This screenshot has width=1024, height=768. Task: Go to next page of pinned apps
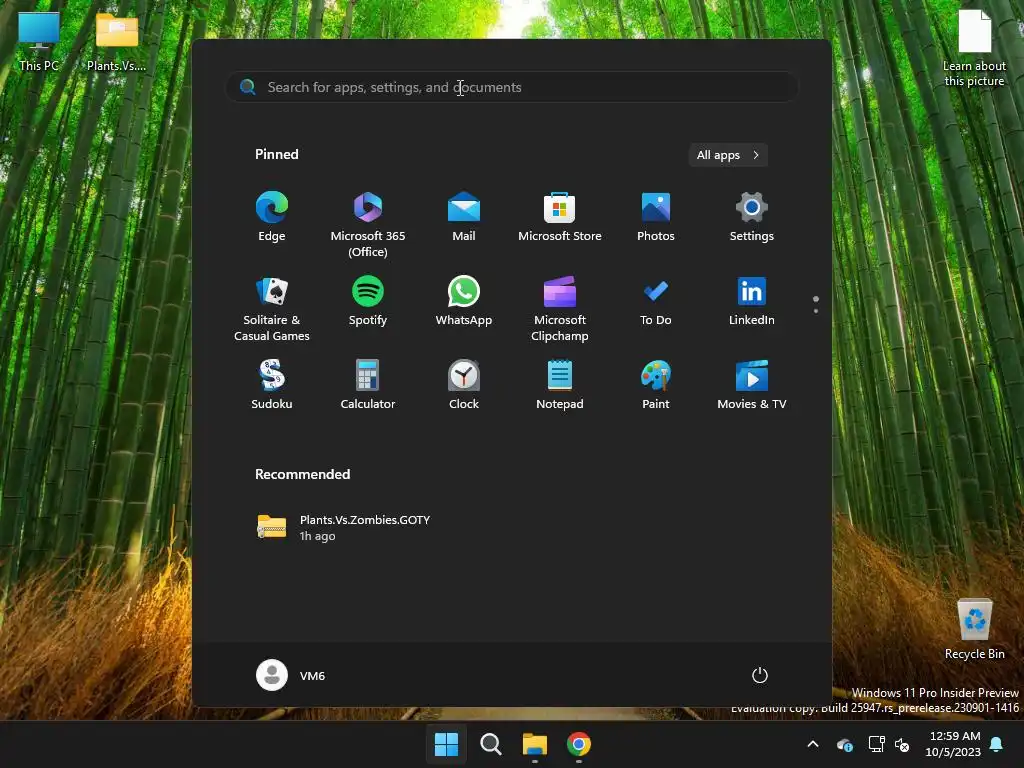pos(816,311)
